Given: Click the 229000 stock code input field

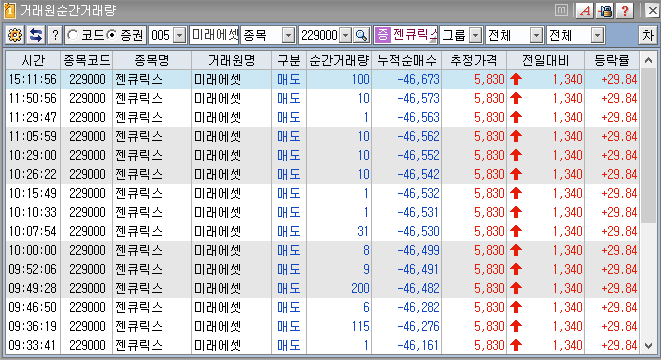Looking at the screenshot, I should click(320, 35).
